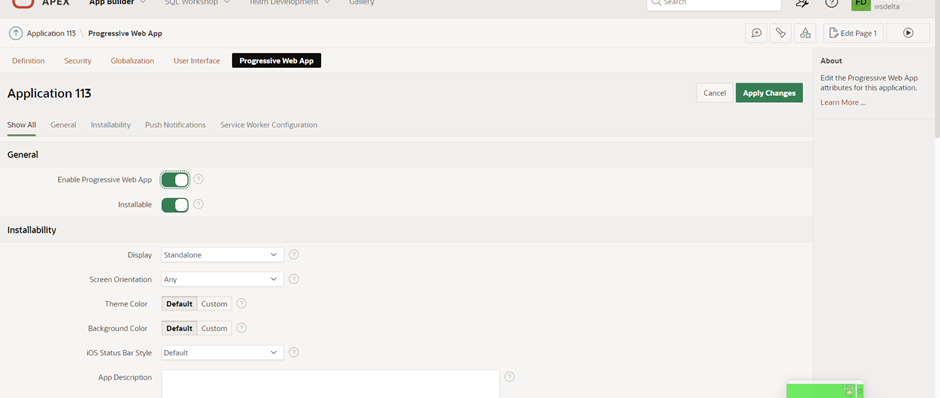Click the Run Page play button
Screen dimensions: 940x398
coord(908,34)
